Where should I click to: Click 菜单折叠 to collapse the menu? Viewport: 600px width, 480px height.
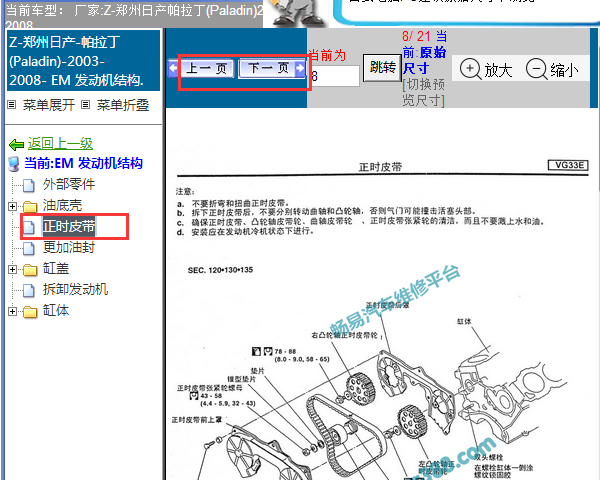pyautogui.click(x=122, y=104)
